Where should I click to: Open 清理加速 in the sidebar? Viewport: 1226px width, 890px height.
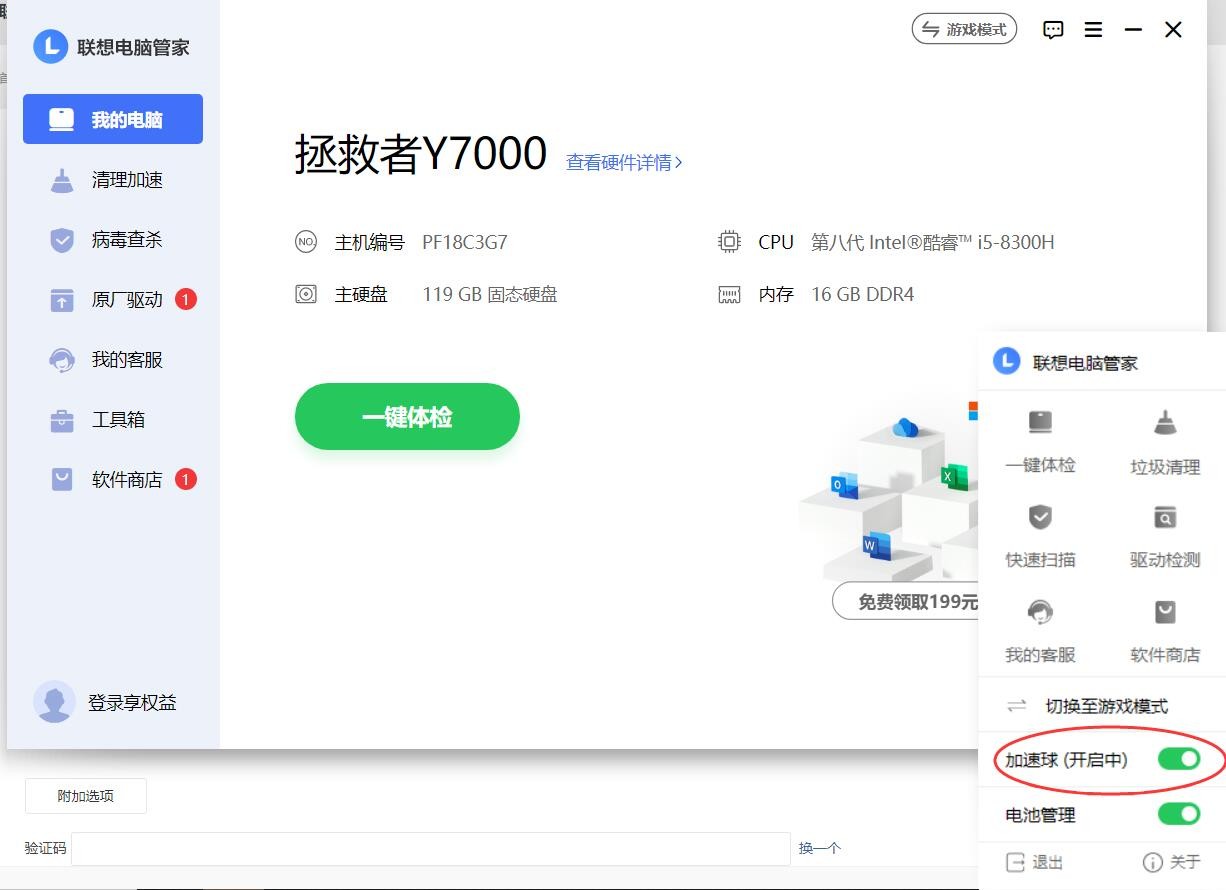tap(126, 180)
